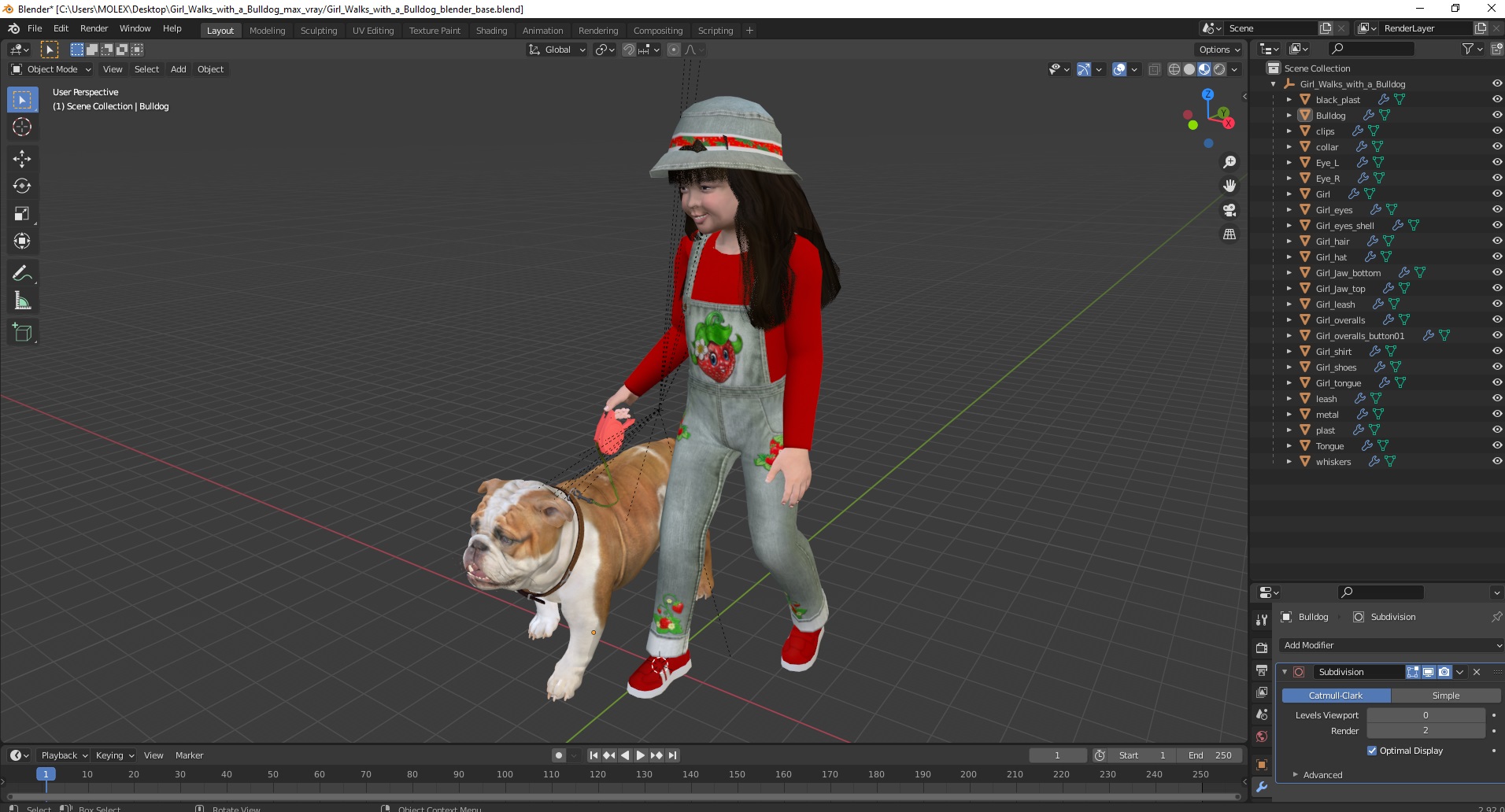Image resolution: width=1505 pixels, height=812 pixels.
Task: Select the Measure tool
Action: point(22,301)
